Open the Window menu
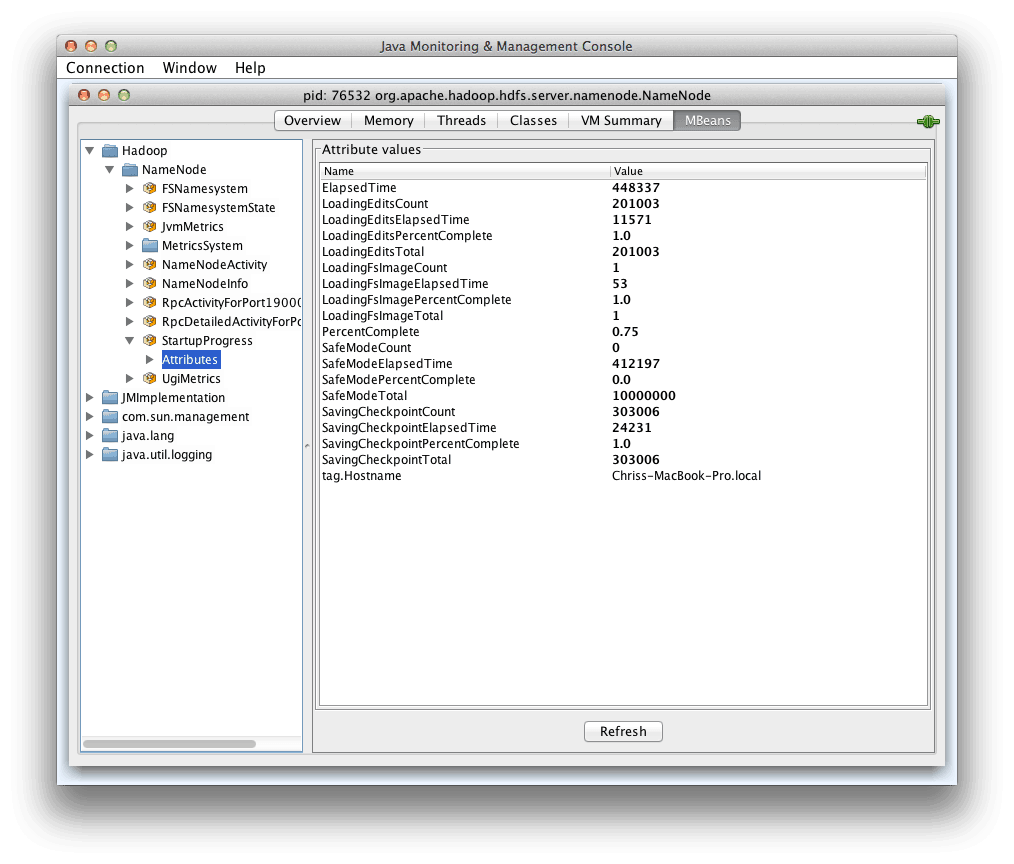The height and width of the screenshot is (864, 1014). coord(189,68)
